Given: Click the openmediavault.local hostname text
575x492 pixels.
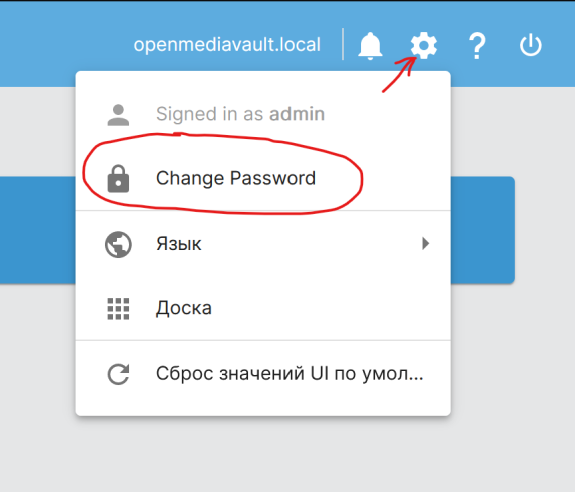Looking at the screenshot, I should pos(227,45).
